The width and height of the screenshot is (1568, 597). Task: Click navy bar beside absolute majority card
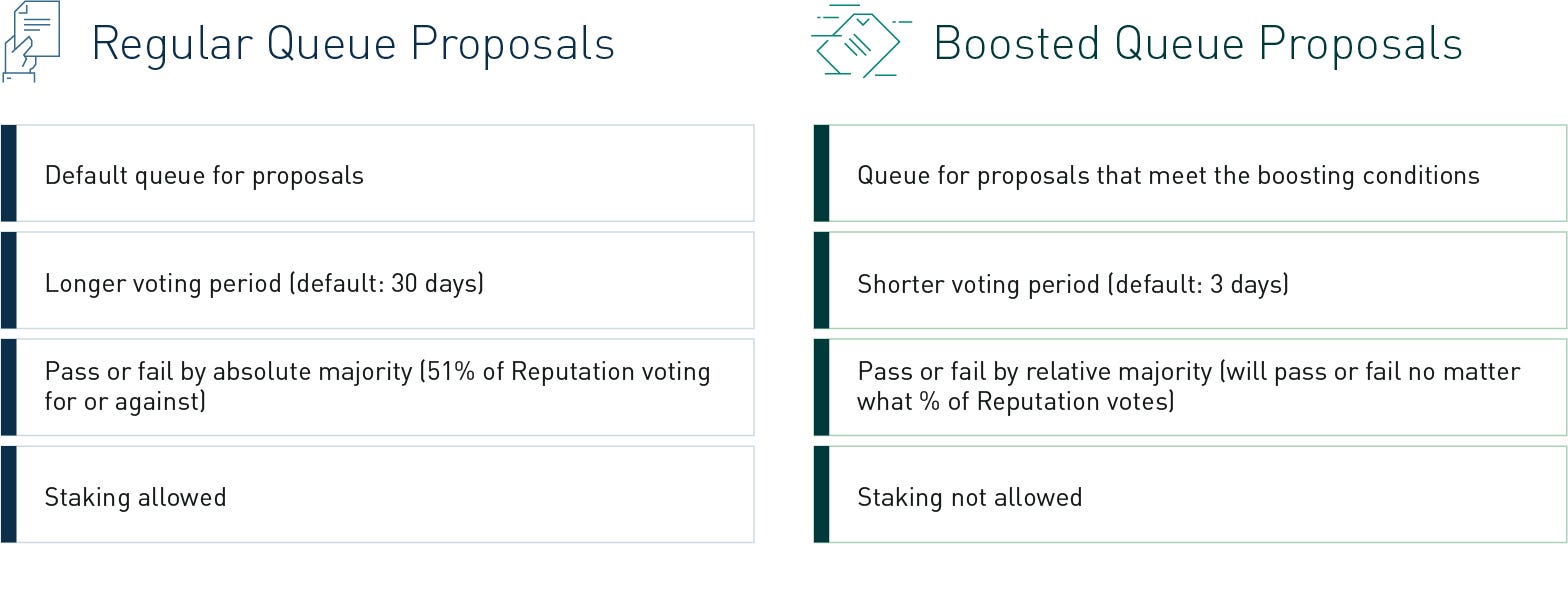(8, 387)
